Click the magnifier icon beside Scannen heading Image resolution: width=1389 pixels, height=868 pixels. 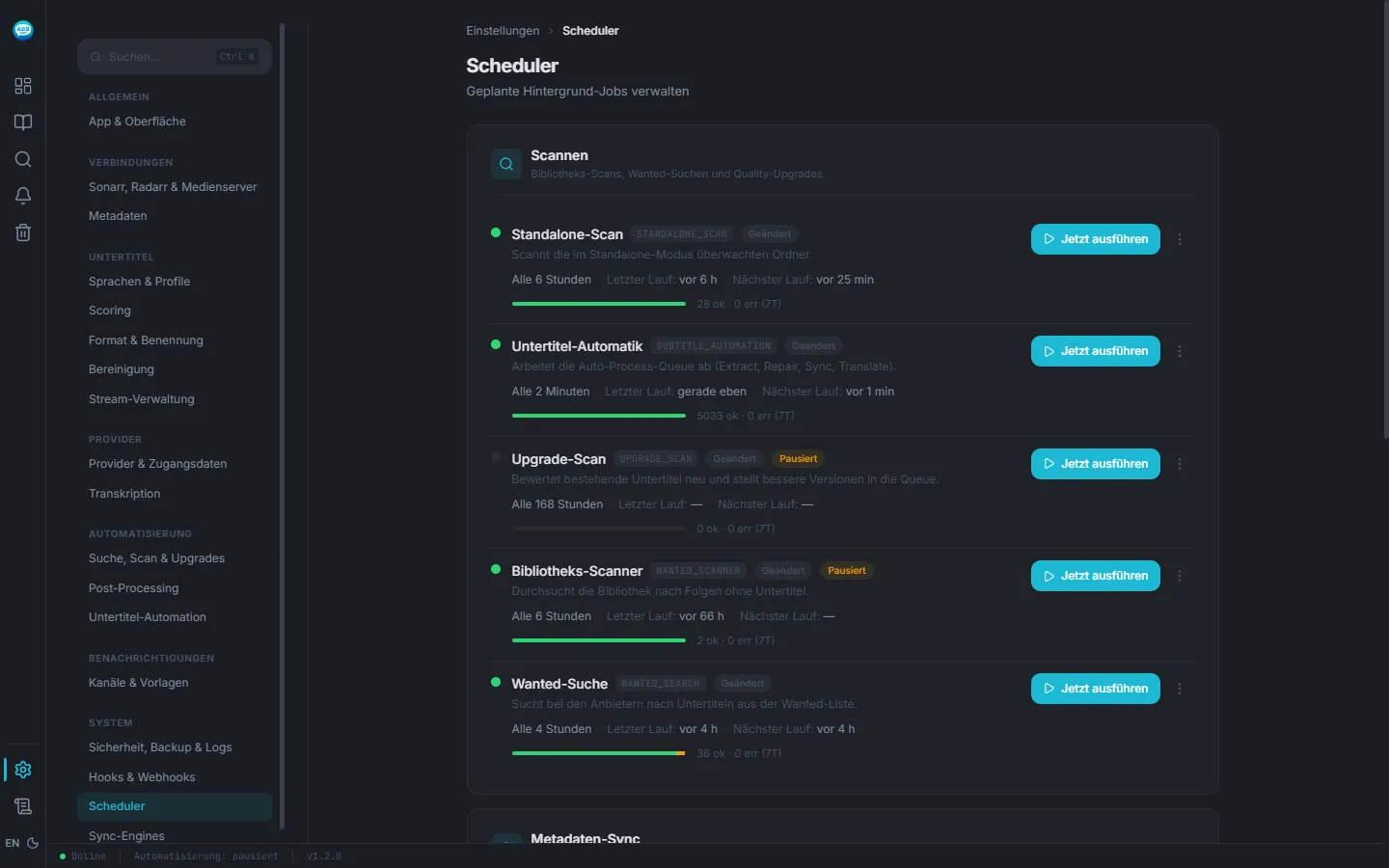506,164
